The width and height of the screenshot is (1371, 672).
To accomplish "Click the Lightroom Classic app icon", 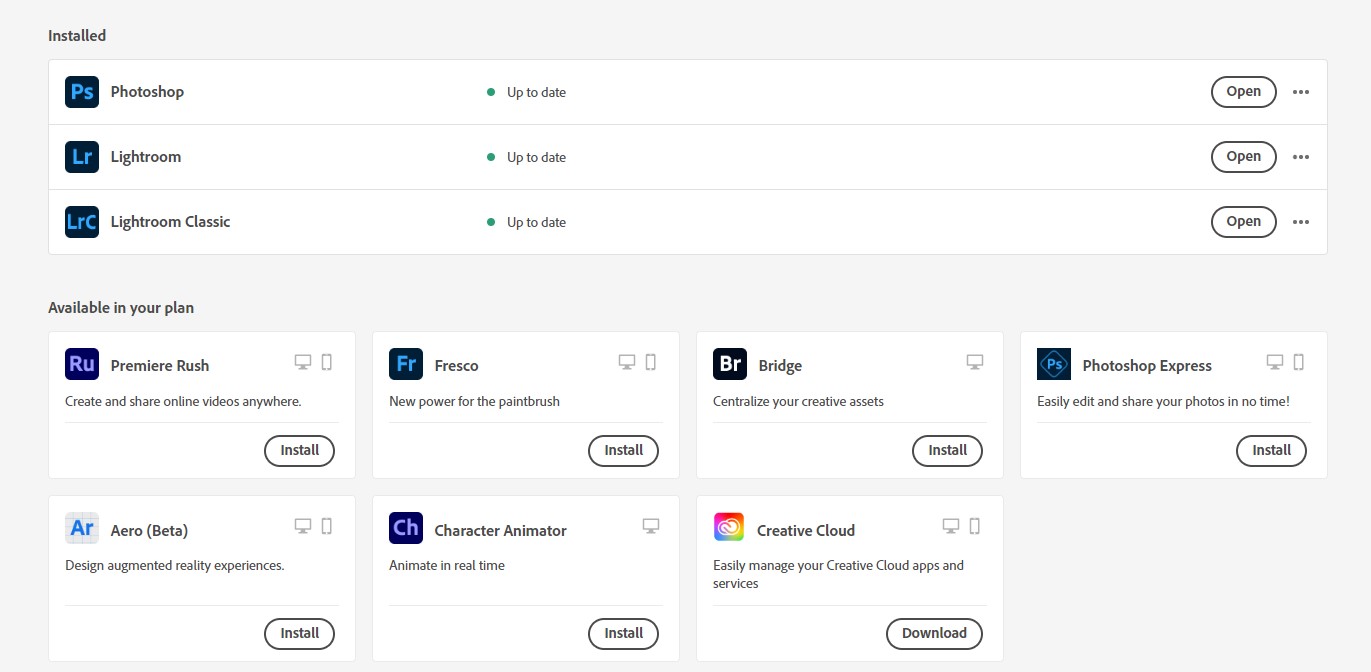I will point(82,222).
